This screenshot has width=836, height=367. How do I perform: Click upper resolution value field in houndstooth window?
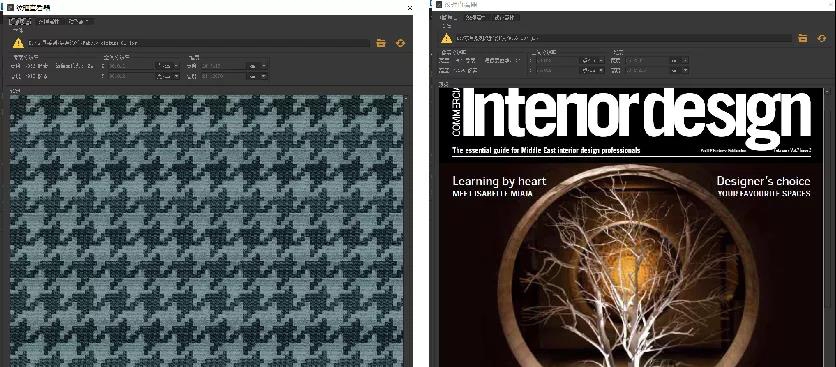pos(131,66)
